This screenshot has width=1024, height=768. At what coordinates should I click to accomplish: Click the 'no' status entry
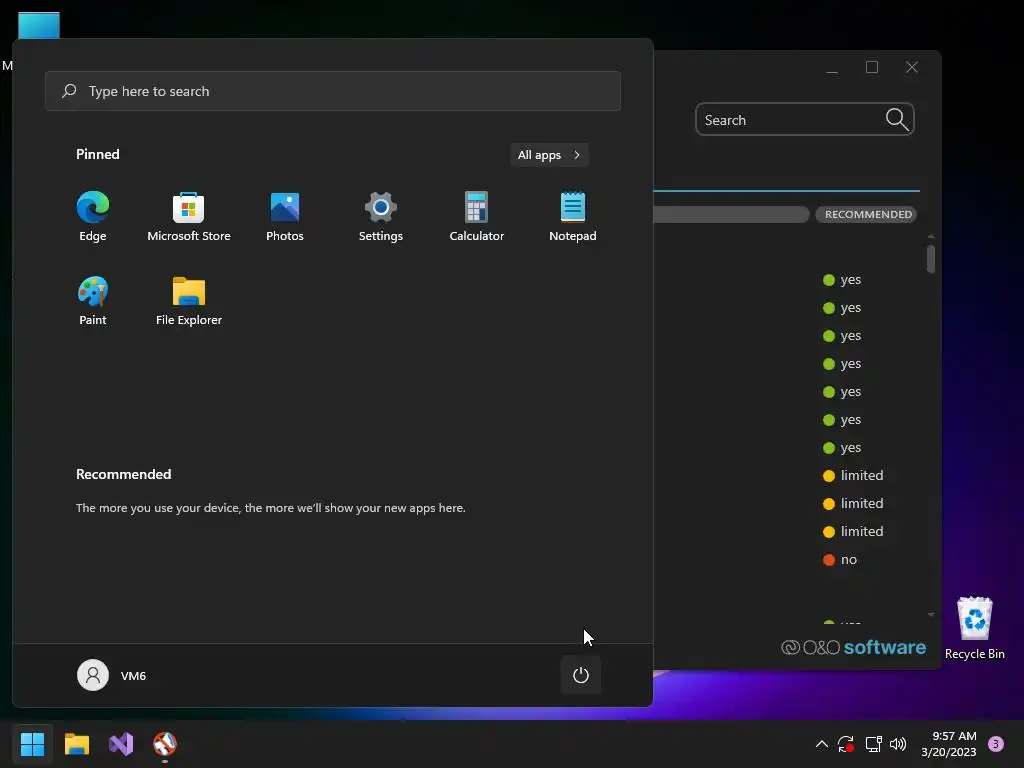pos(840,560)
